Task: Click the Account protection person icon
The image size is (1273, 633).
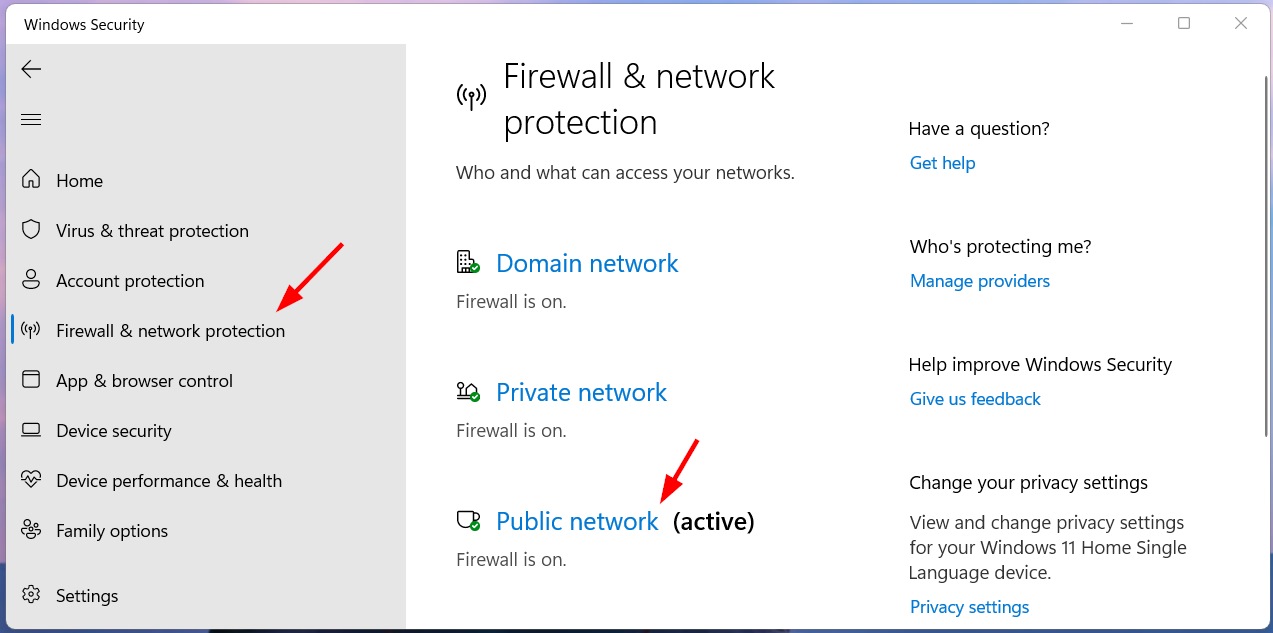Action: [31, 280]
